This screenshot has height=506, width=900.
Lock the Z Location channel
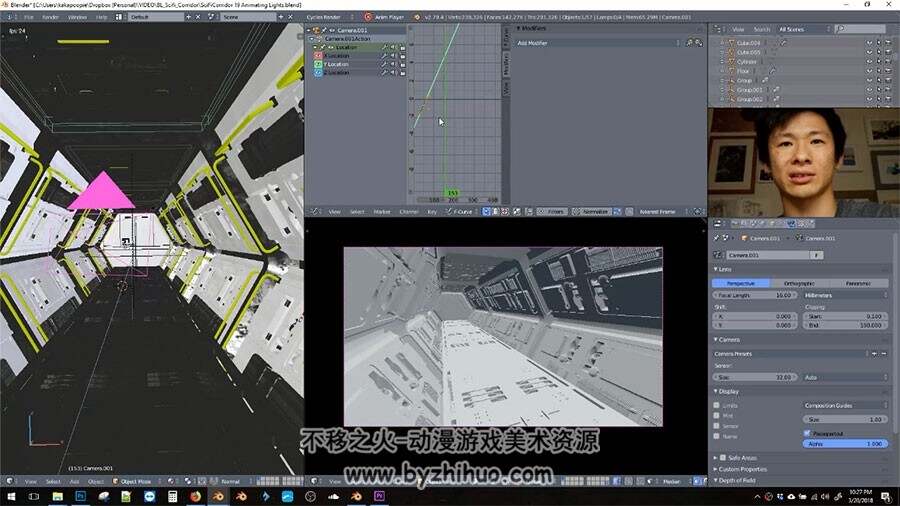(402, 73)
